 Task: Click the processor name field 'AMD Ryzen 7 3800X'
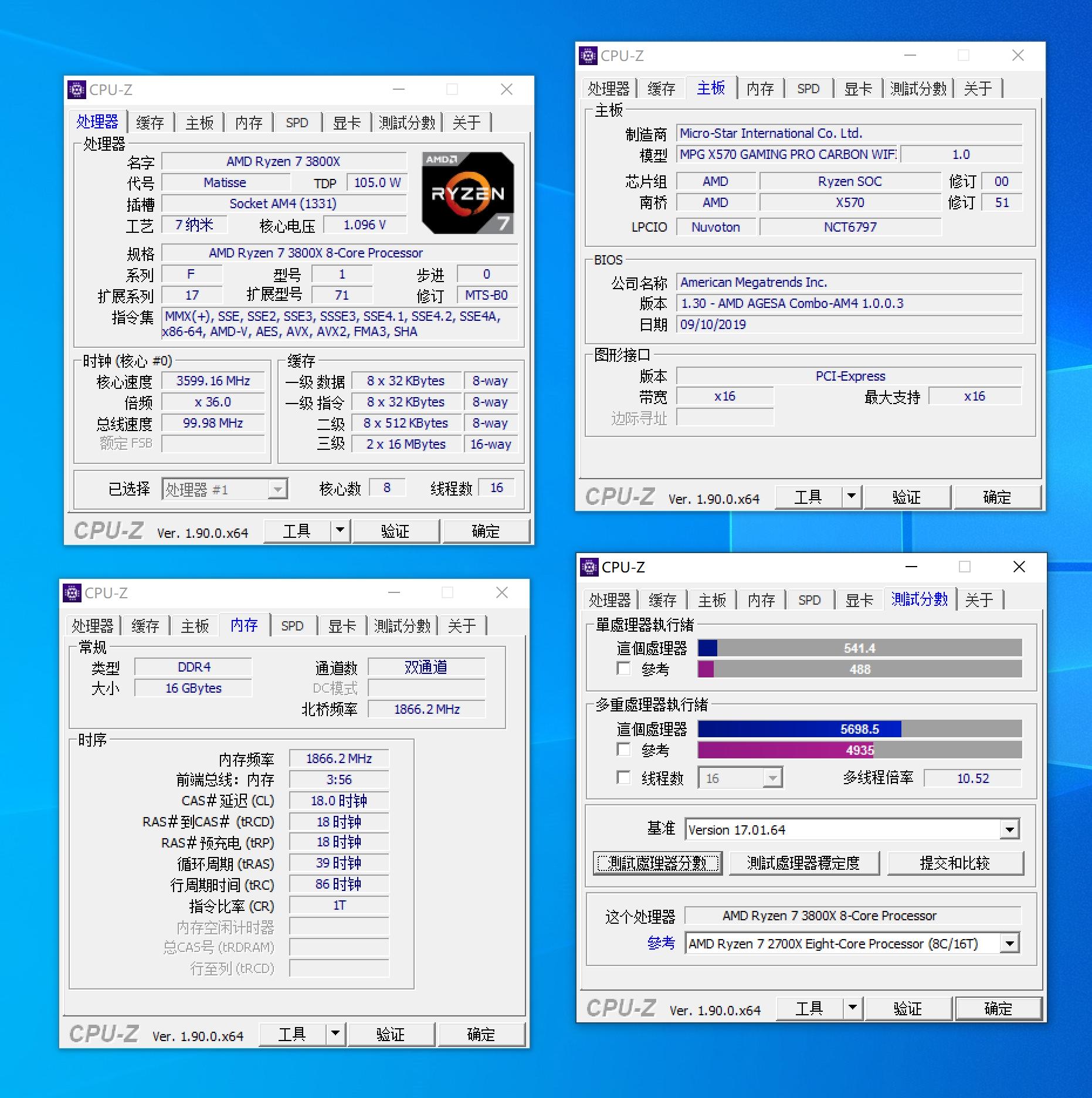[284, 161]
